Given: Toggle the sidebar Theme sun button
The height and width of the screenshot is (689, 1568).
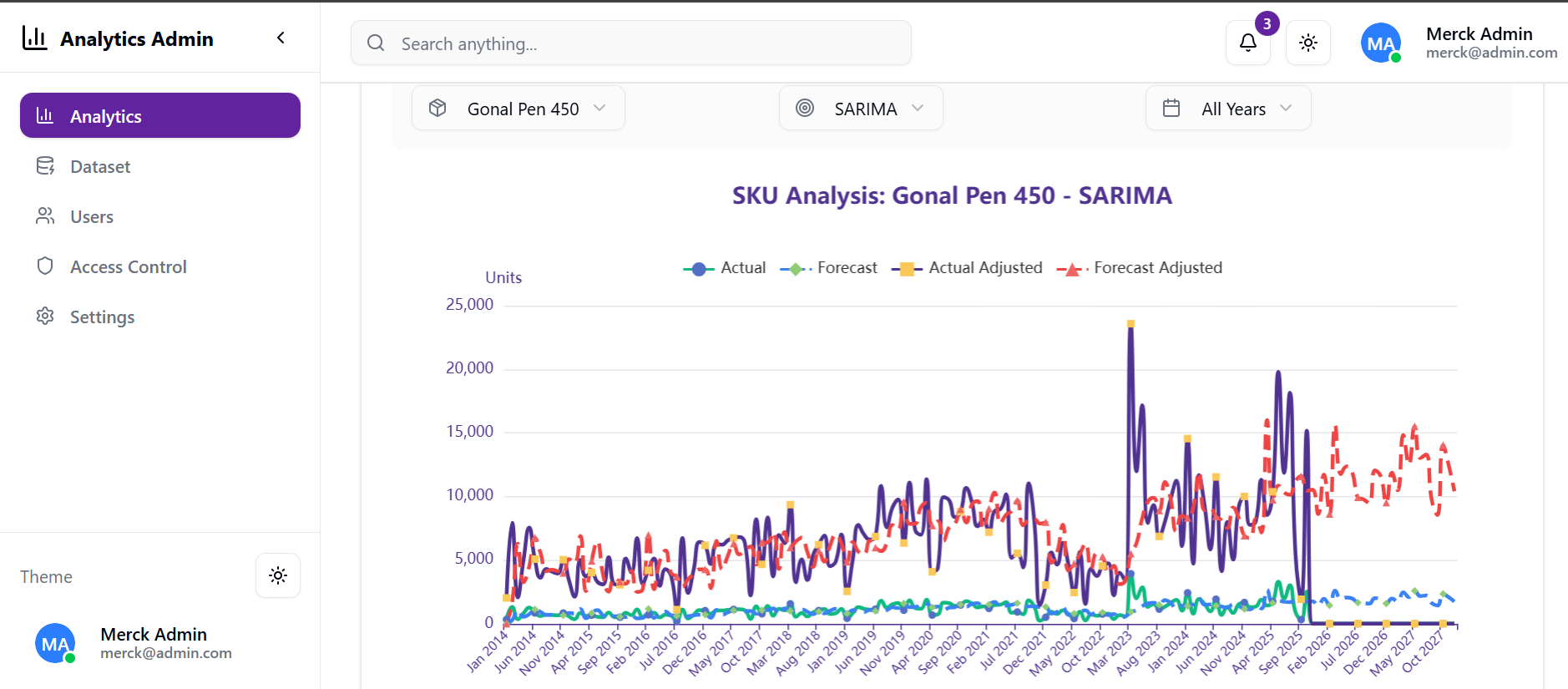Looking at the screenshot, I should click(278, 575).
